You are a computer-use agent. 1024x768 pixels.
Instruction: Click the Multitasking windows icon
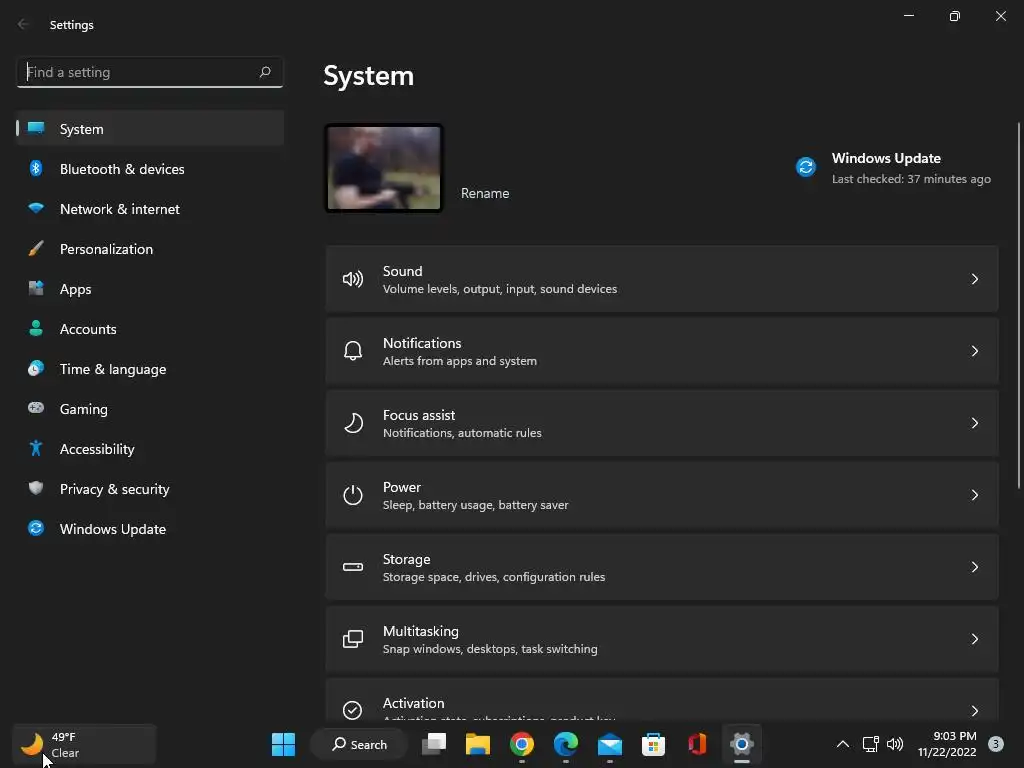[353, 639]
